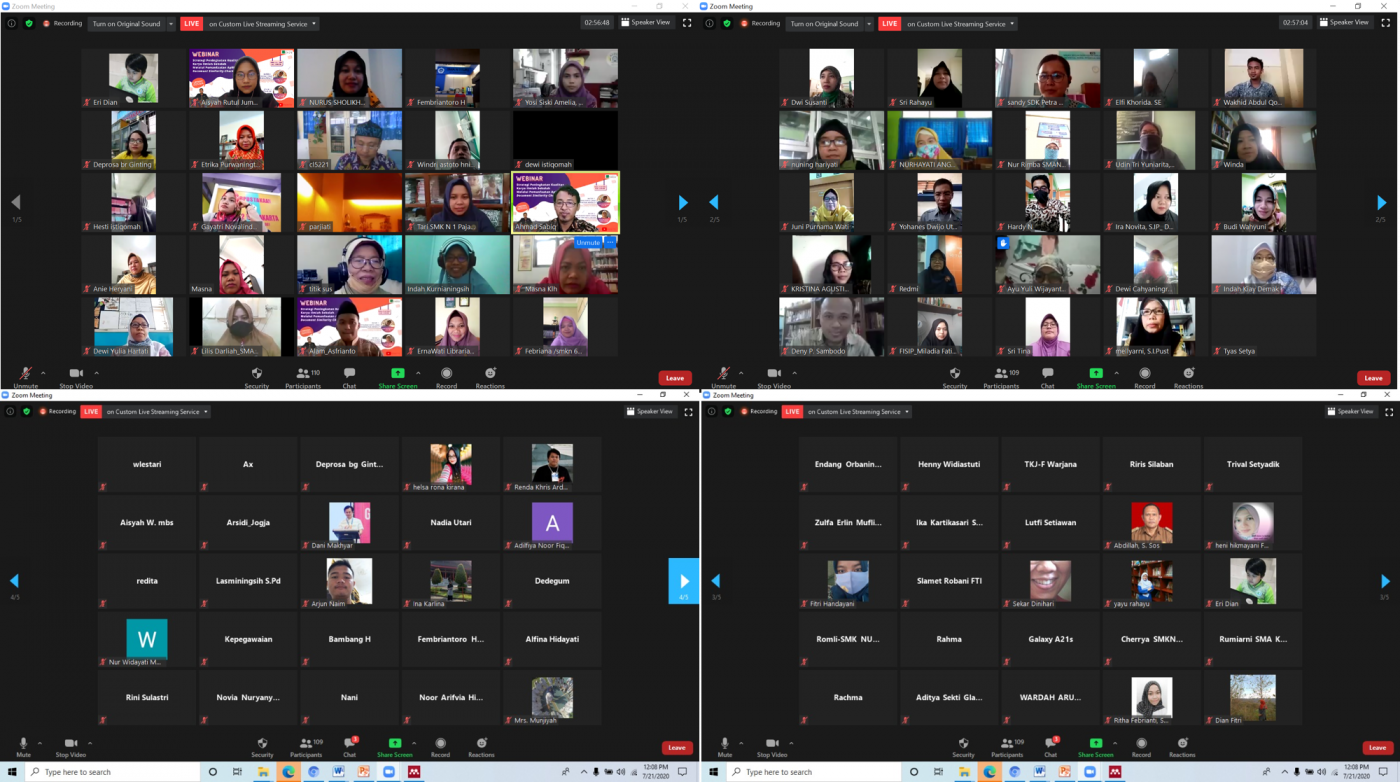Click Unmute button on Ahmad Sabiq tile
1400x782 pixels.
tap(588, 242)
